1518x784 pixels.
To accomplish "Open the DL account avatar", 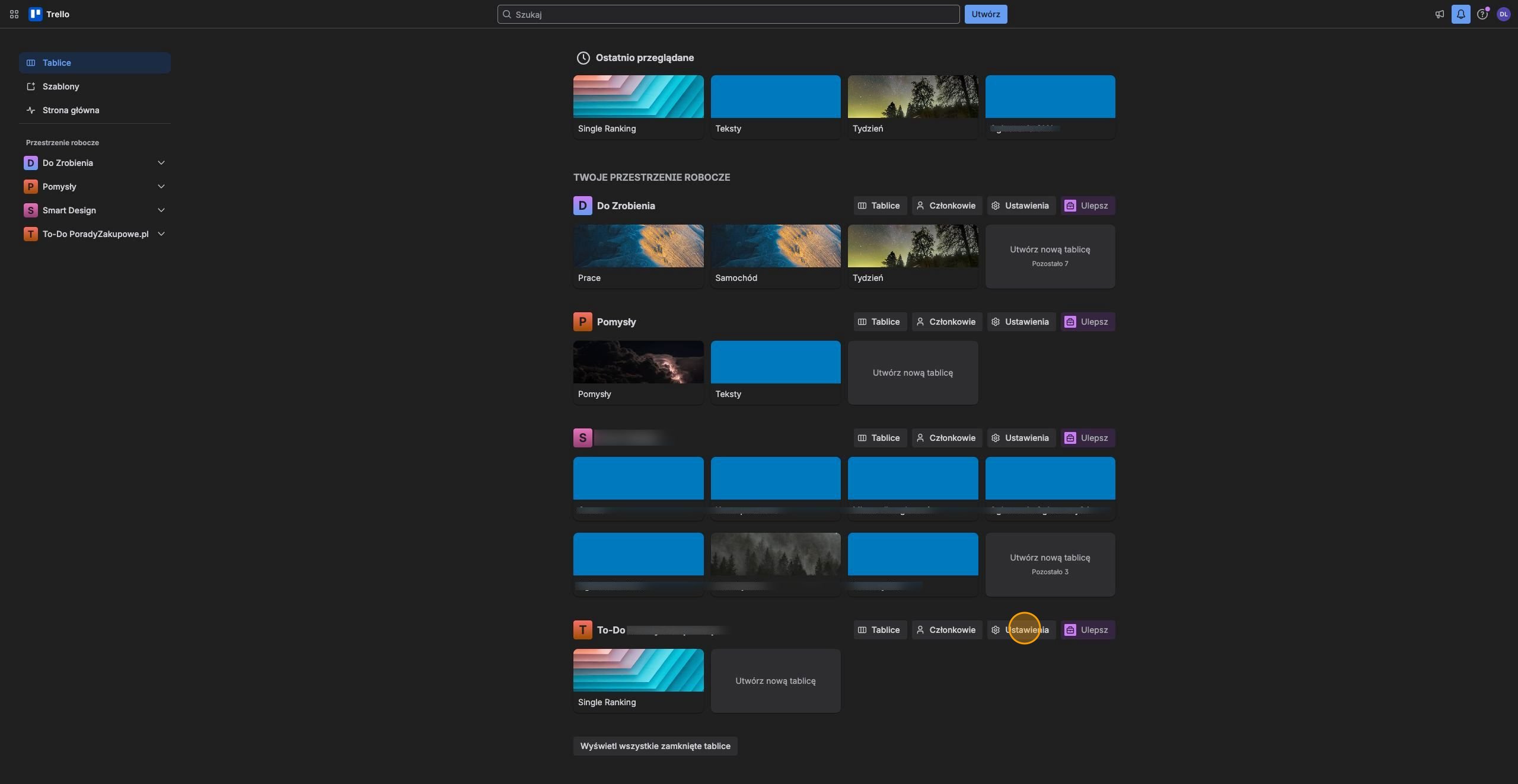I will point(1503,14).
